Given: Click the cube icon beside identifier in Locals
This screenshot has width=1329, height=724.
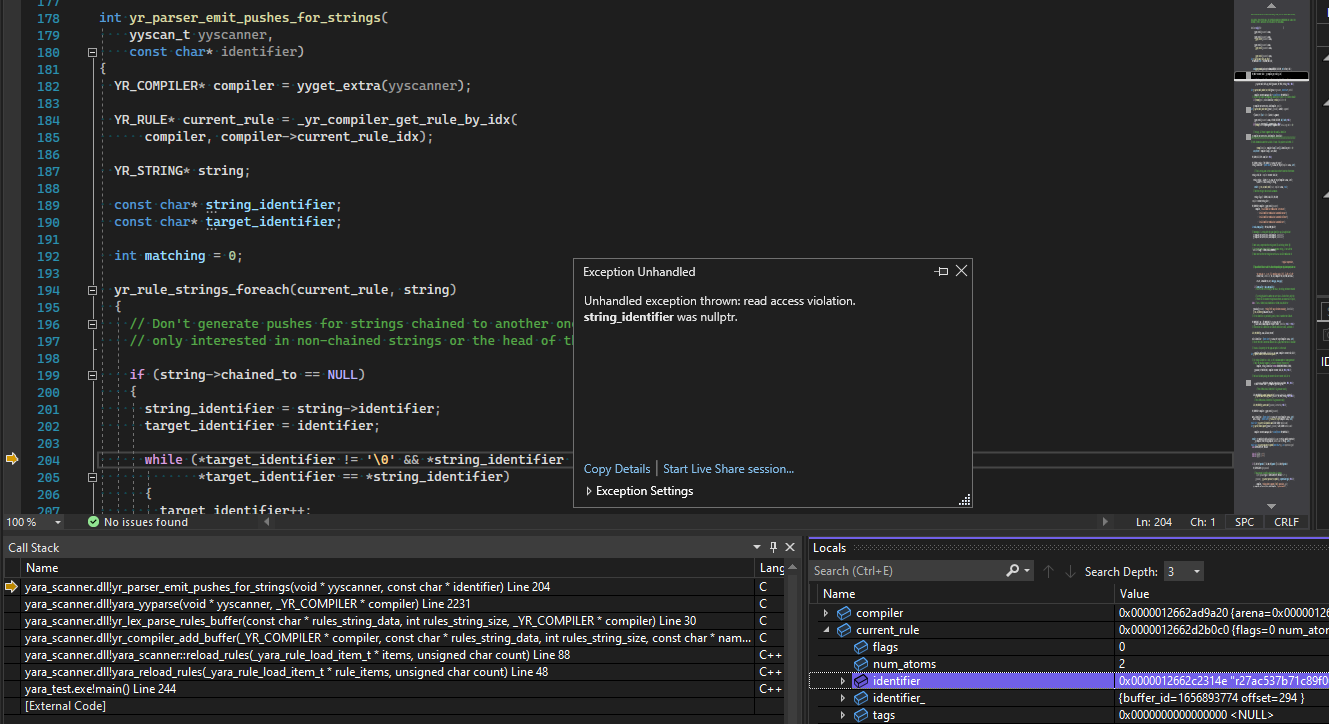Looking at the screenshot, I should tap(861, 680).
